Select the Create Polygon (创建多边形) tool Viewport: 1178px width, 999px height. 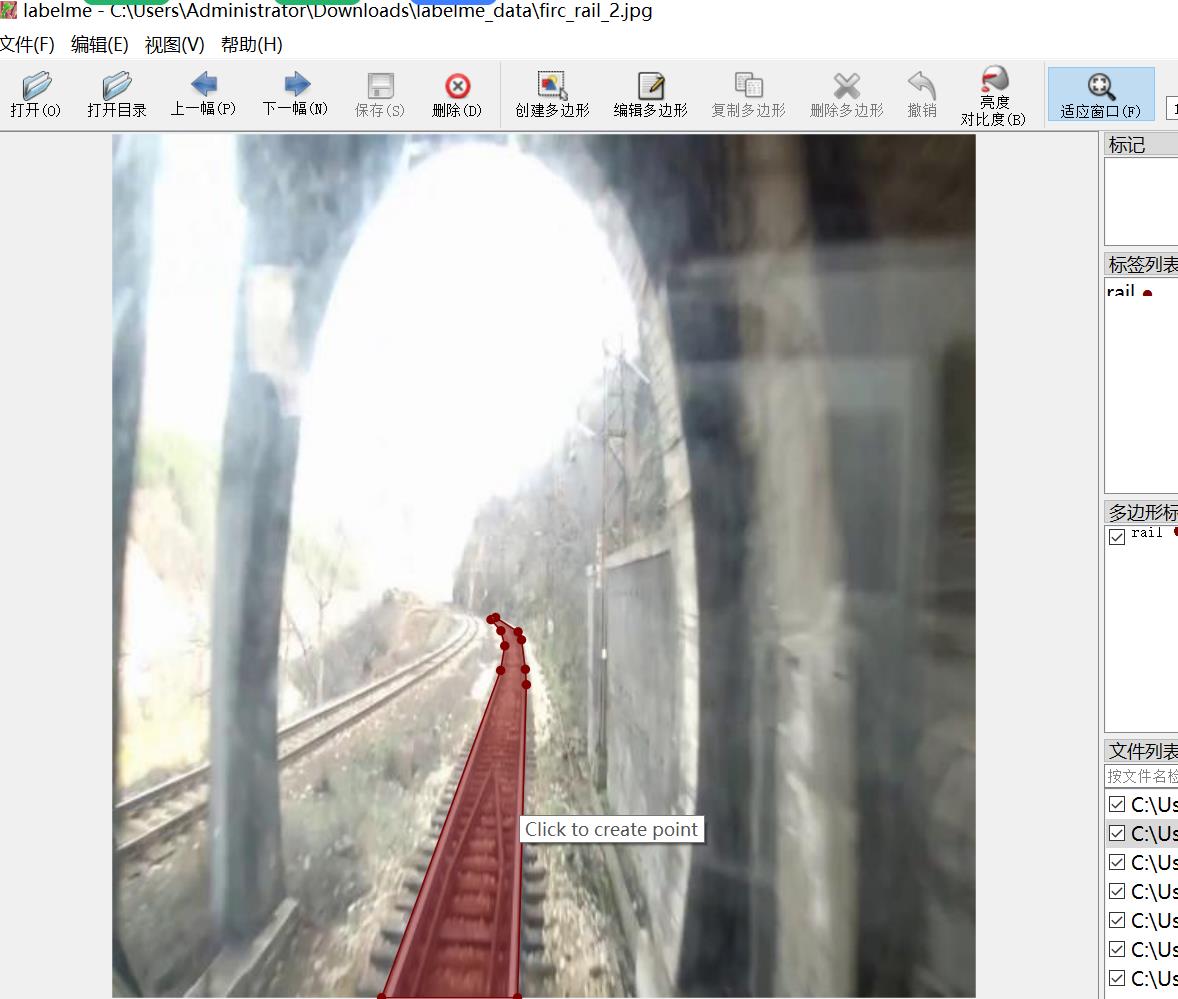552,95
